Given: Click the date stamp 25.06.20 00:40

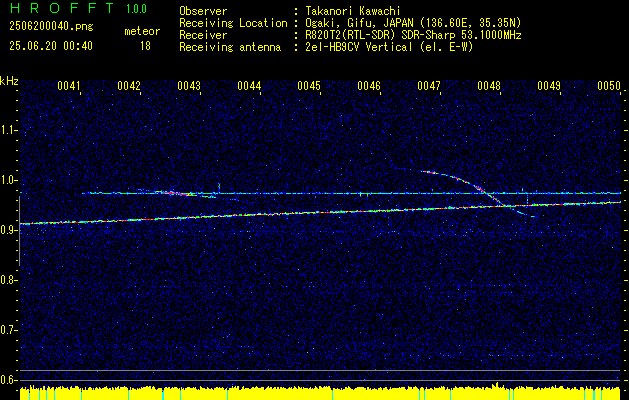Looking at the screenshot, I should click(51, 46).
